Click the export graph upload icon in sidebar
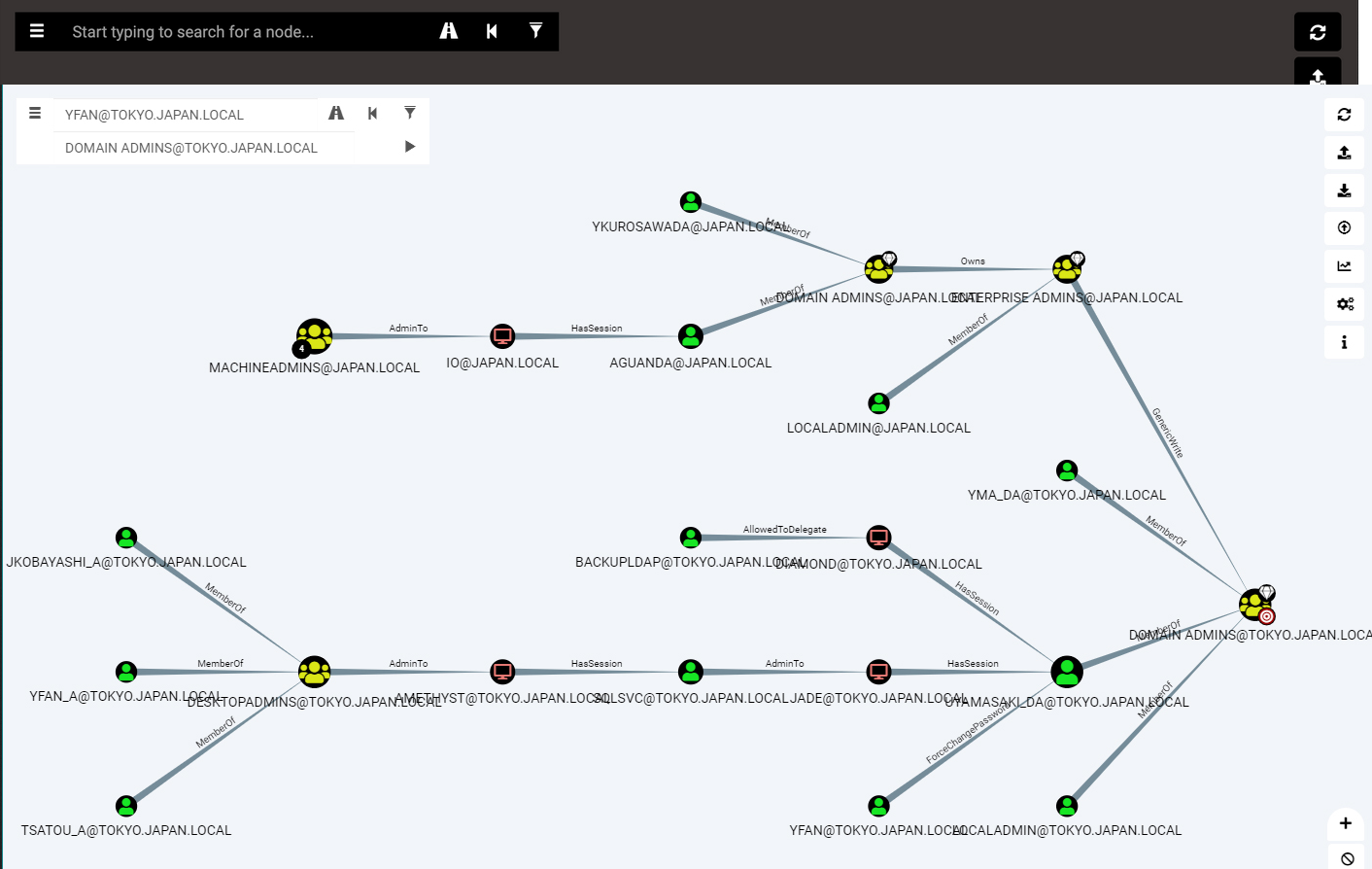The width and height of the screenshot is (1372, 869). pyautogui.click(x=1345, y=153)
